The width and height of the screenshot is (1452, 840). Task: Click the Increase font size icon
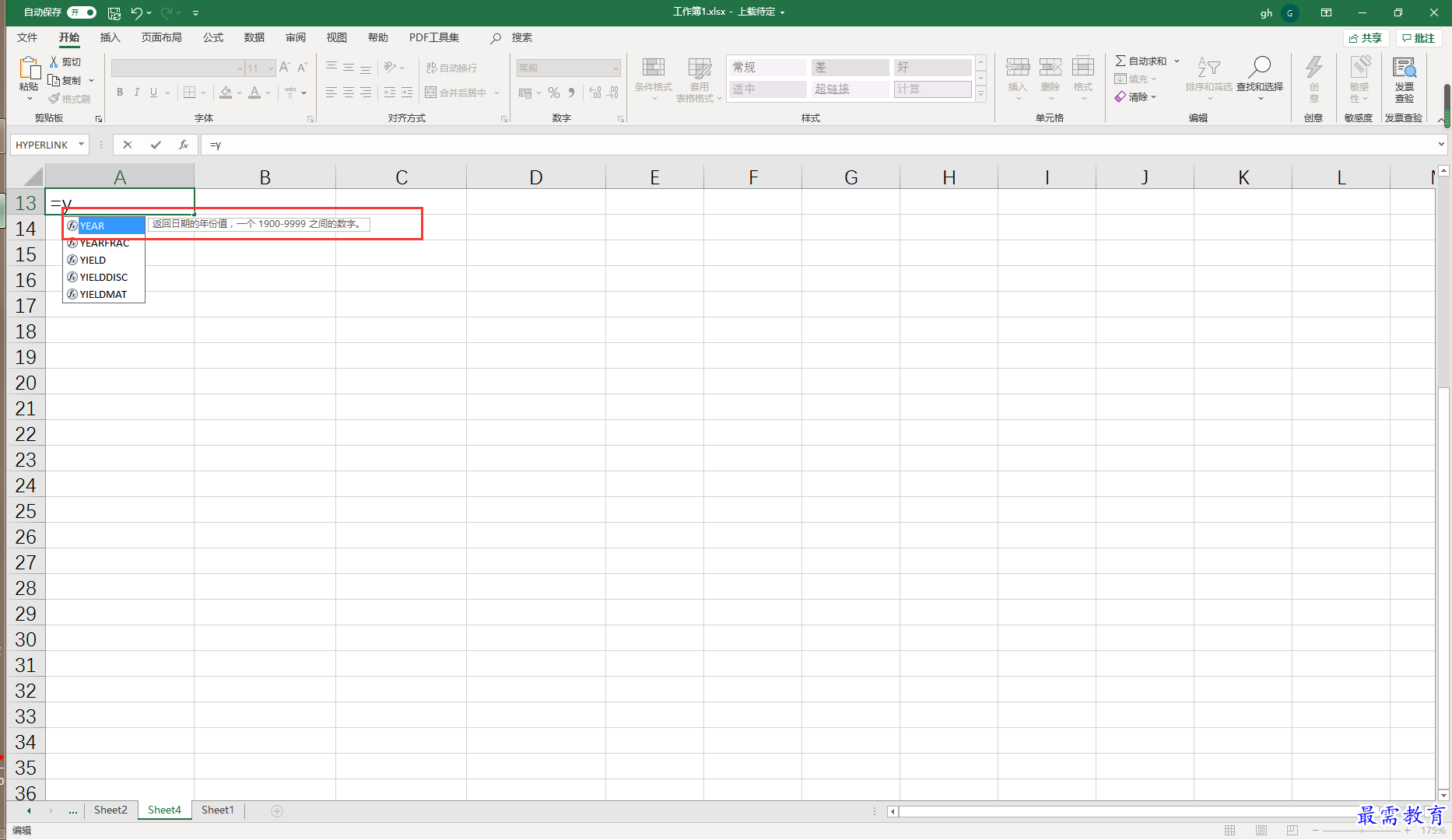pos(285,68)
